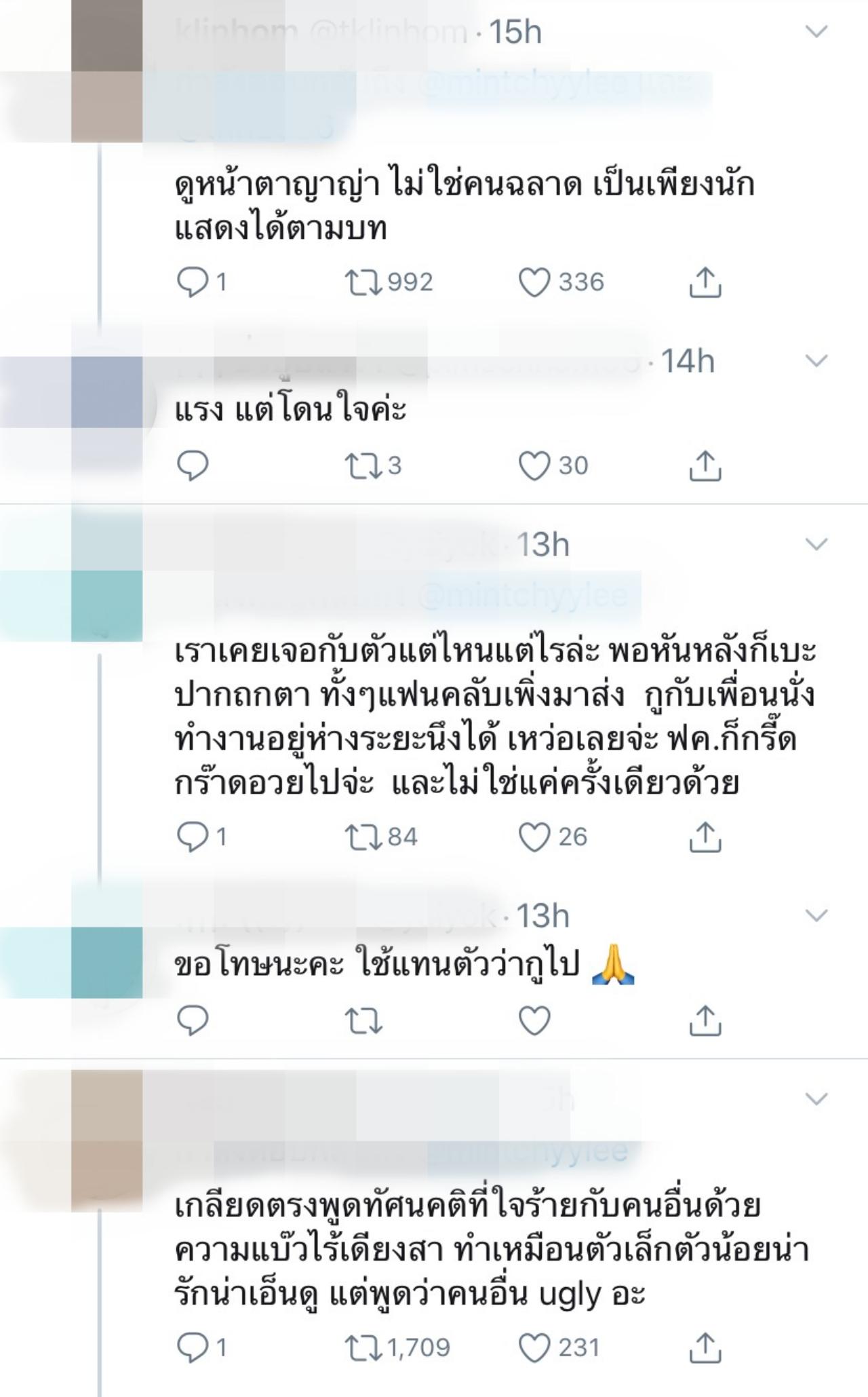This screenshot has height=1397, width=868.
Task: Retweet the tweet with 1,709 retweets
Action: pyautogui.click(x=363, y=1348)
